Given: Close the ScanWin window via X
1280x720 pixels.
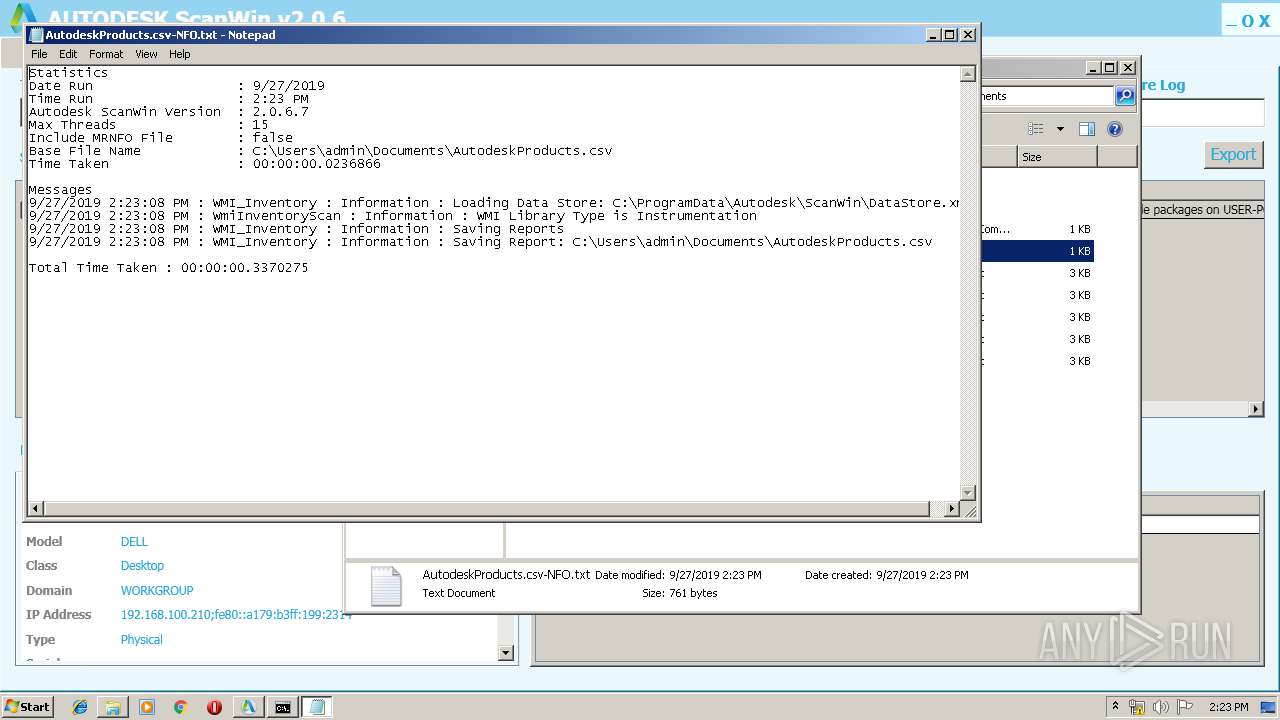Looking at the screenshot, I should [1263, 20].
